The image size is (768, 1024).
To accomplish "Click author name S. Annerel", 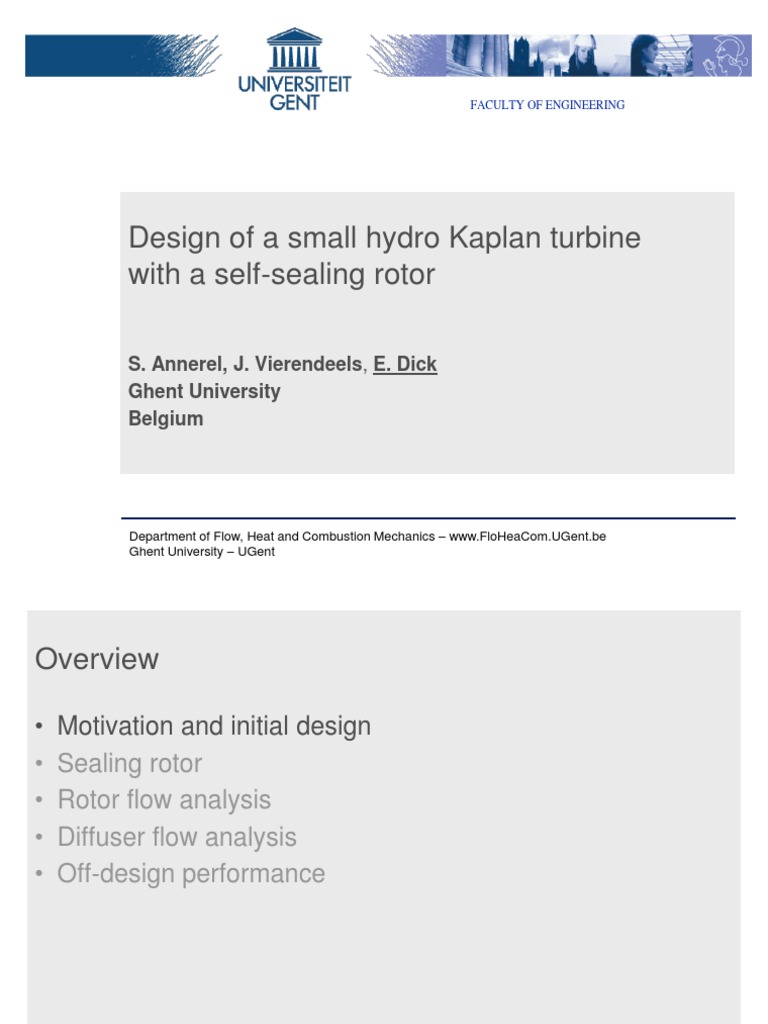I will pos(176,364).
